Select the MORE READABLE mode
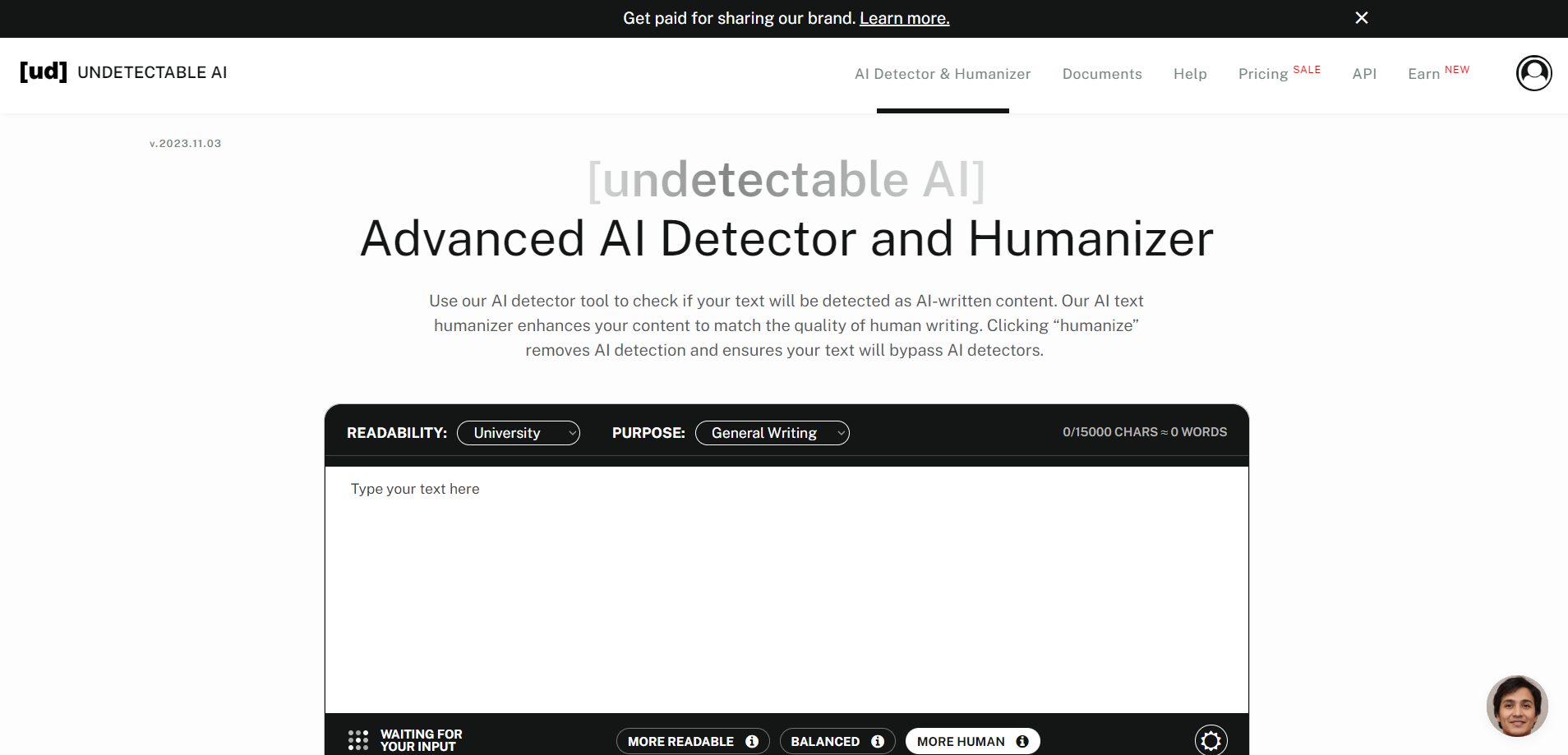Image resolution: width=1568 pixels, height=755 pixels. [680, 741]
